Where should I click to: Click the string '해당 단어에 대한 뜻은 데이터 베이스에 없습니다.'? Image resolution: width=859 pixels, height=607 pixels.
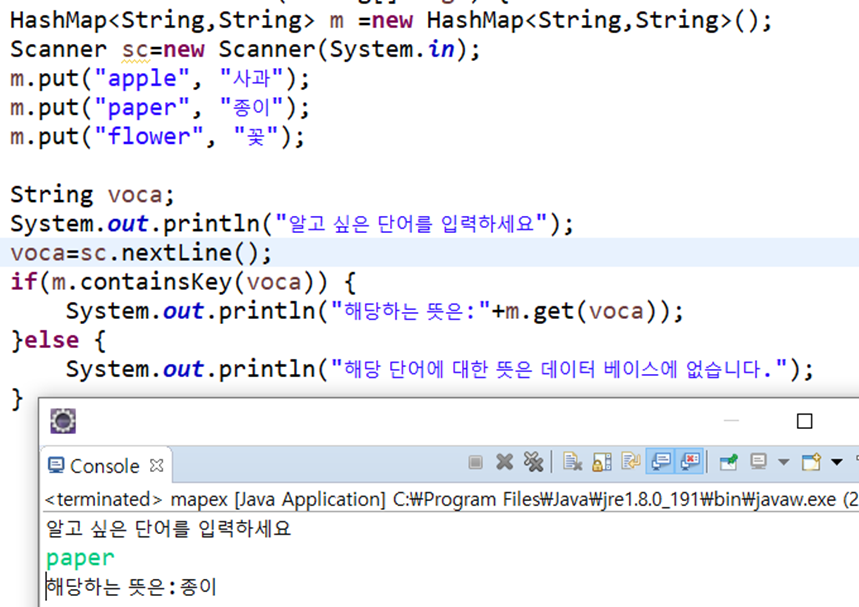(559, 369)
